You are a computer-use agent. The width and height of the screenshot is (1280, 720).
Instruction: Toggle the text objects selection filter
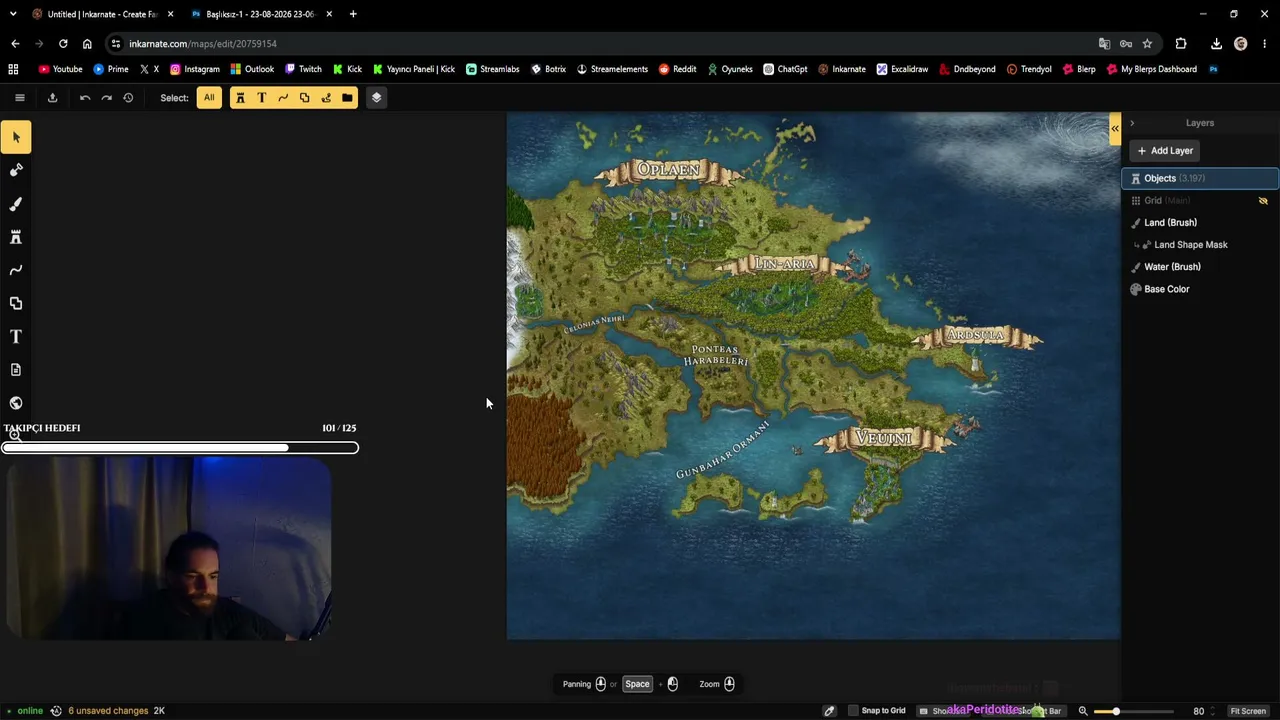262,97
